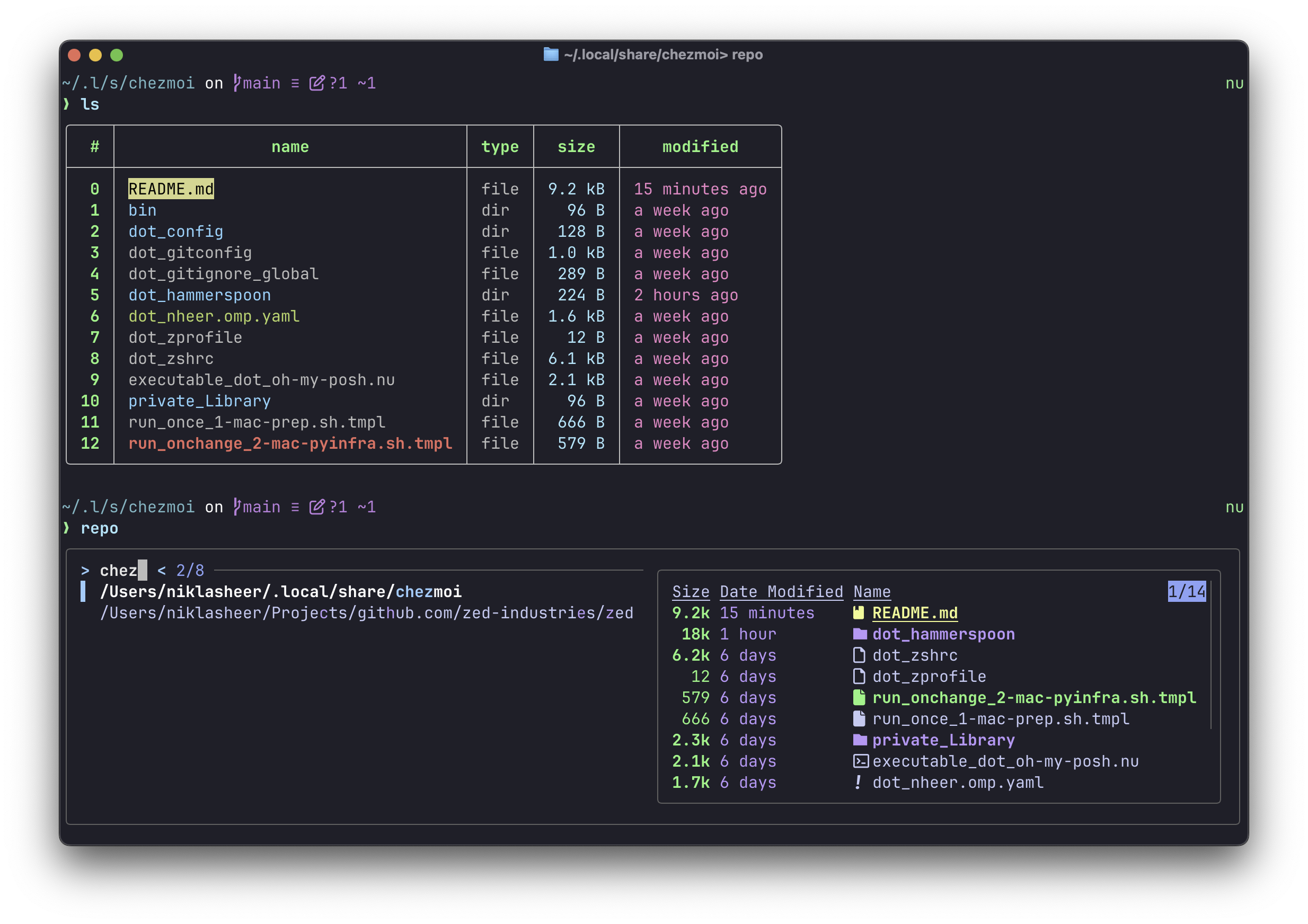Click the '~/.l/s/chezmoi' path in second prompt
Viewport: 1308px width, 924px height.
(128, 507)
